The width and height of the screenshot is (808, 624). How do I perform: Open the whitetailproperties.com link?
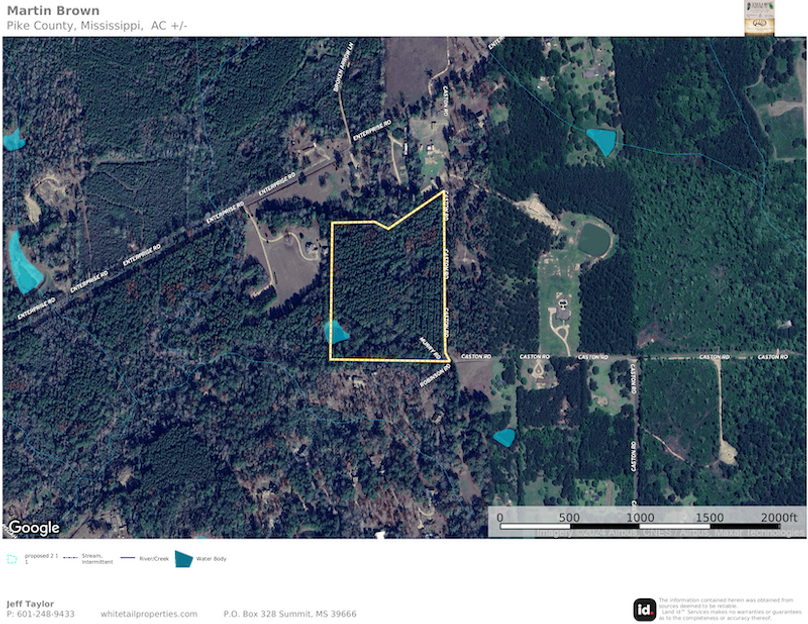tap(149, 614)
